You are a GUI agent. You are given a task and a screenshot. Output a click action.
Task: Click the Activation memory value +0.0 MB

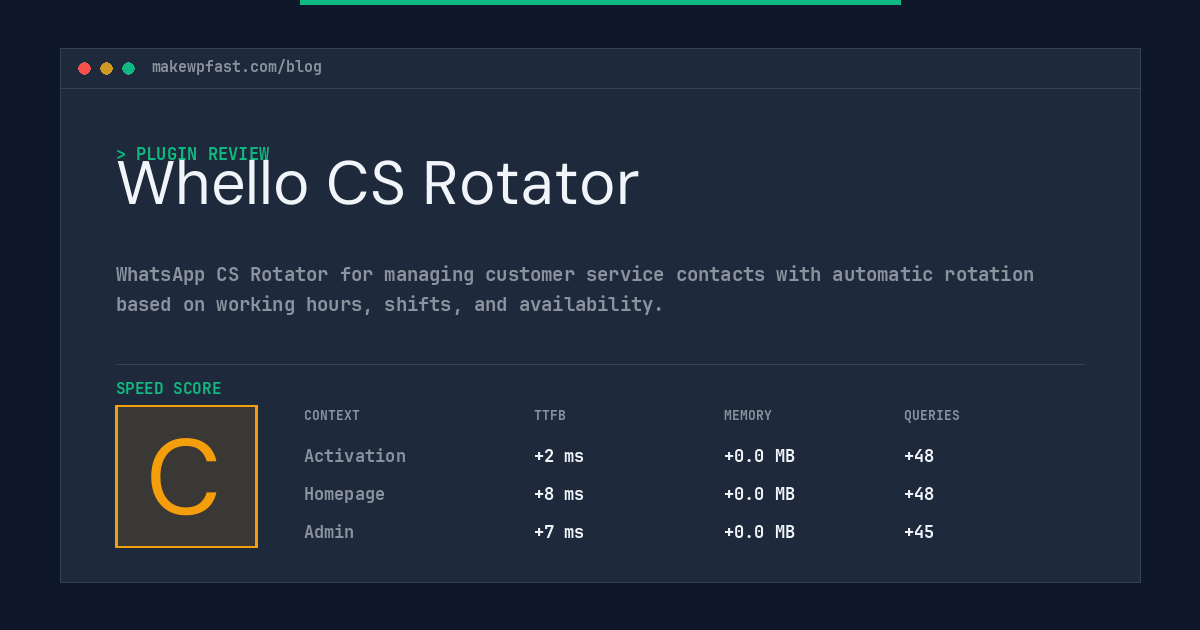759,456
